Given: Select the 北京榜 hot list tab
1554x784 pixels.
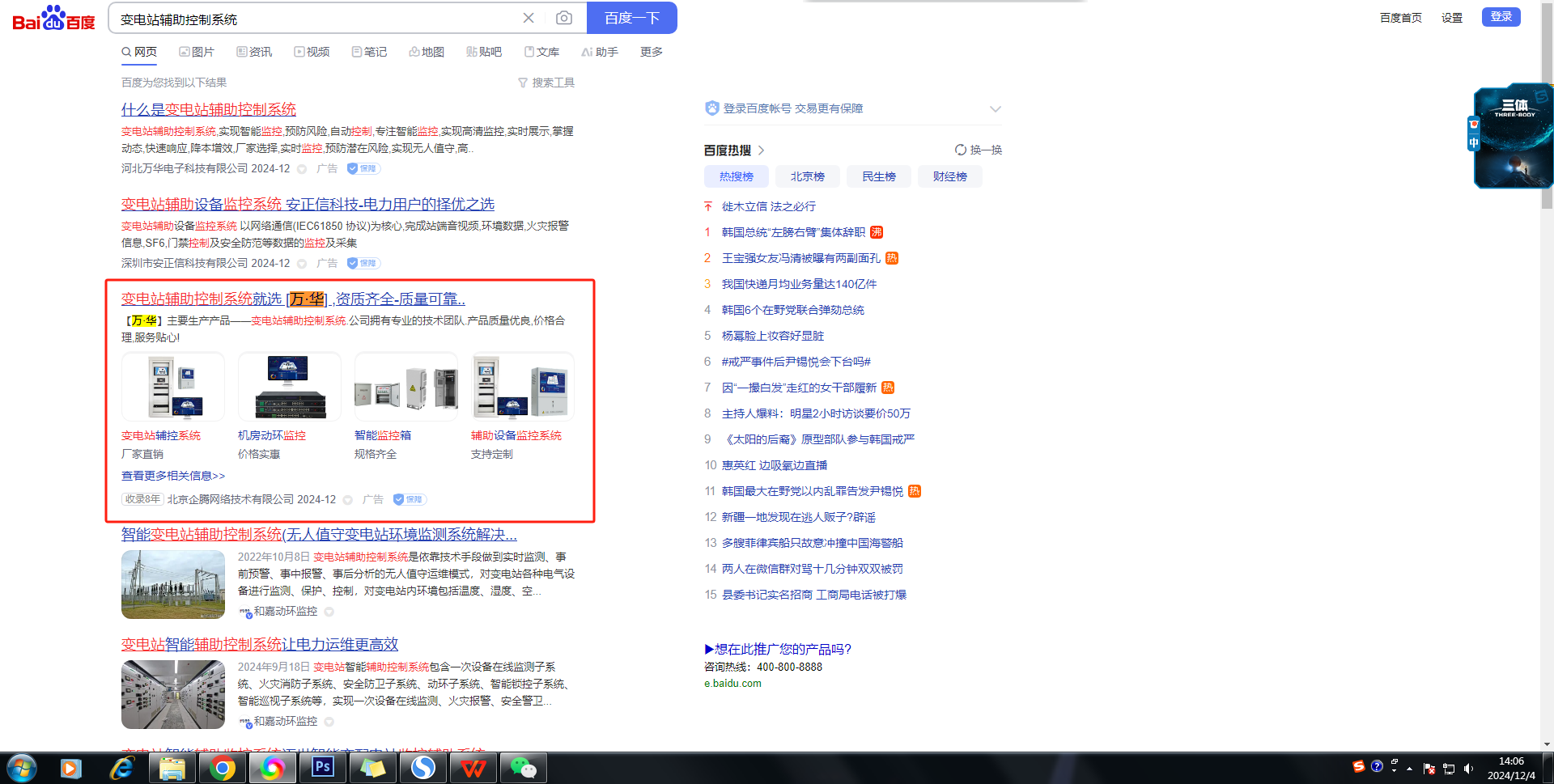Looking at the screenshot, I should click(x=807, y=176).
